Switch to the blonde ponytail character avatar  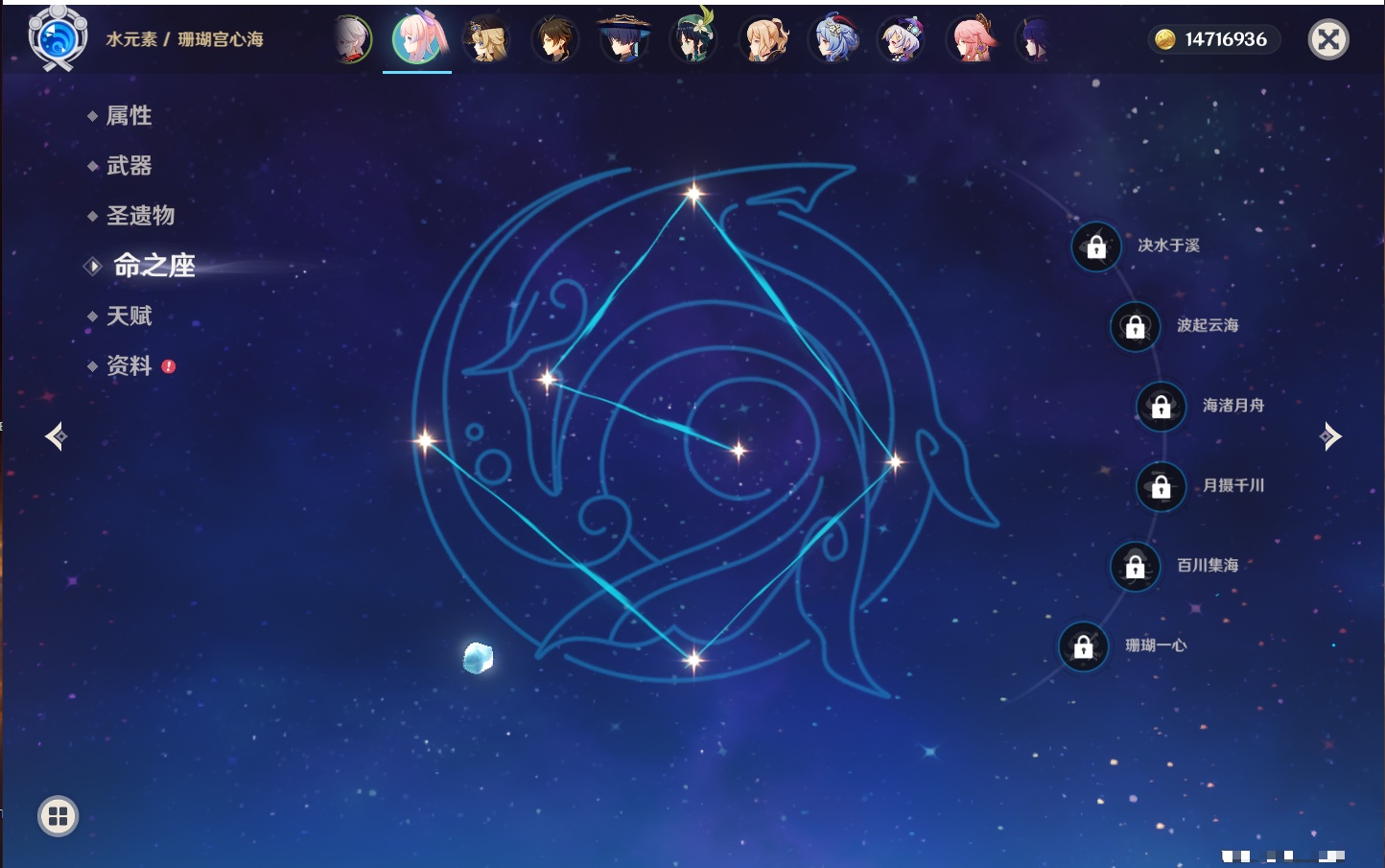point(764,39)
